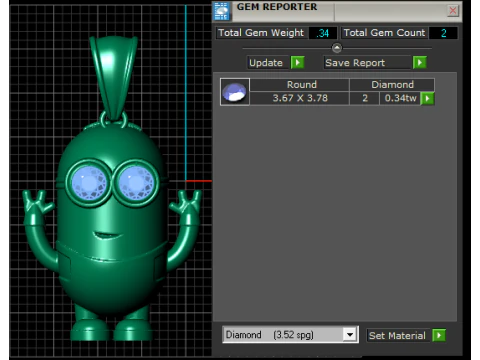Image resolution: width=480 pixels, height=360 pixels.
Task: Select the Total Gem Count value 2
Action: [x=443, y=33]
